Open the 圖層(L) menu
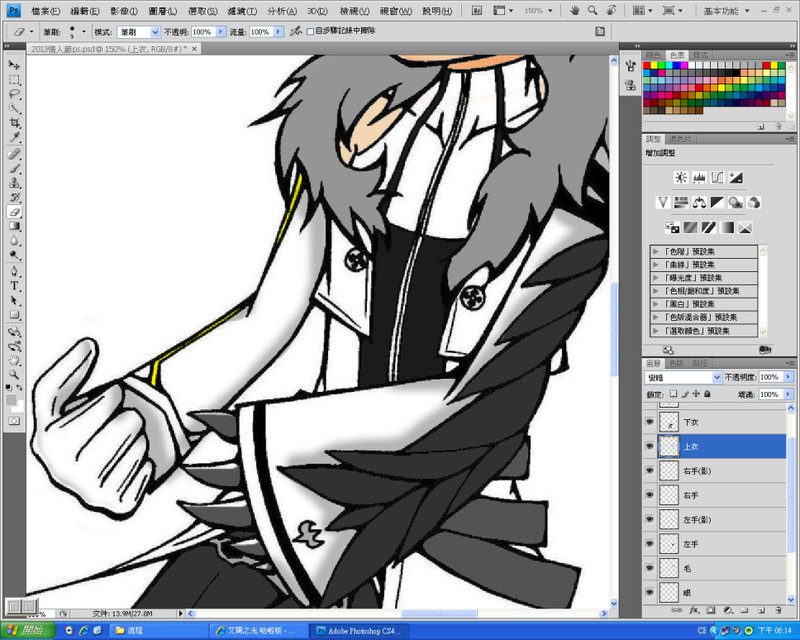Viewport: 800px width, 640px height. tap(163, 11)
